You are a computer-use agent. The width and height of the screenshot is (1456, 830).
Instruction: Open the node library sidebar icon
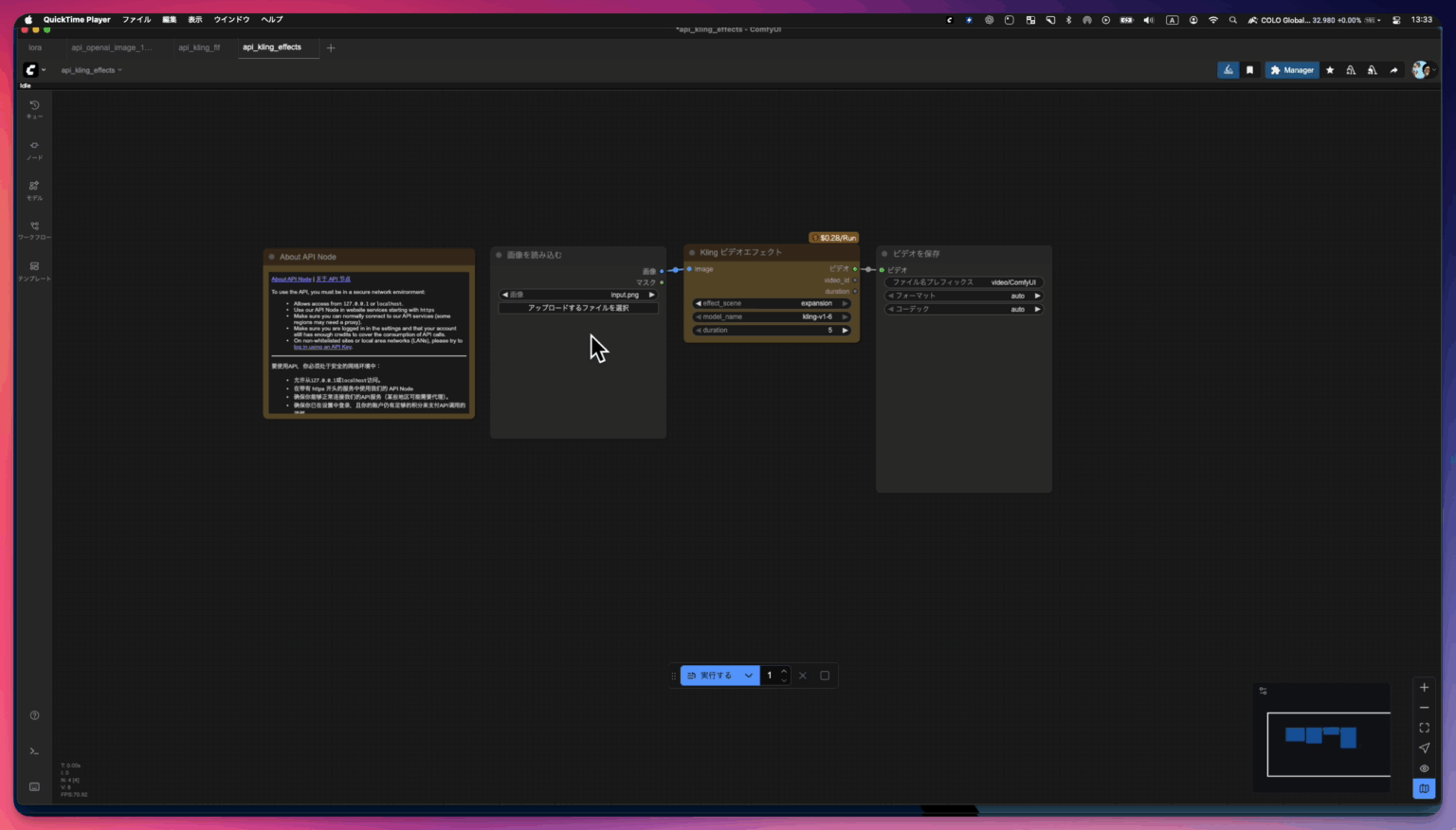pyautogui.click(x=34, y=150)
